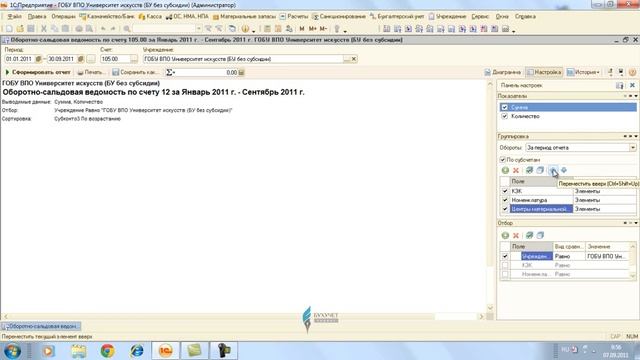Open the Материальные запасы menu
This screenshot has height=360, width=640.
coord(244,17)
